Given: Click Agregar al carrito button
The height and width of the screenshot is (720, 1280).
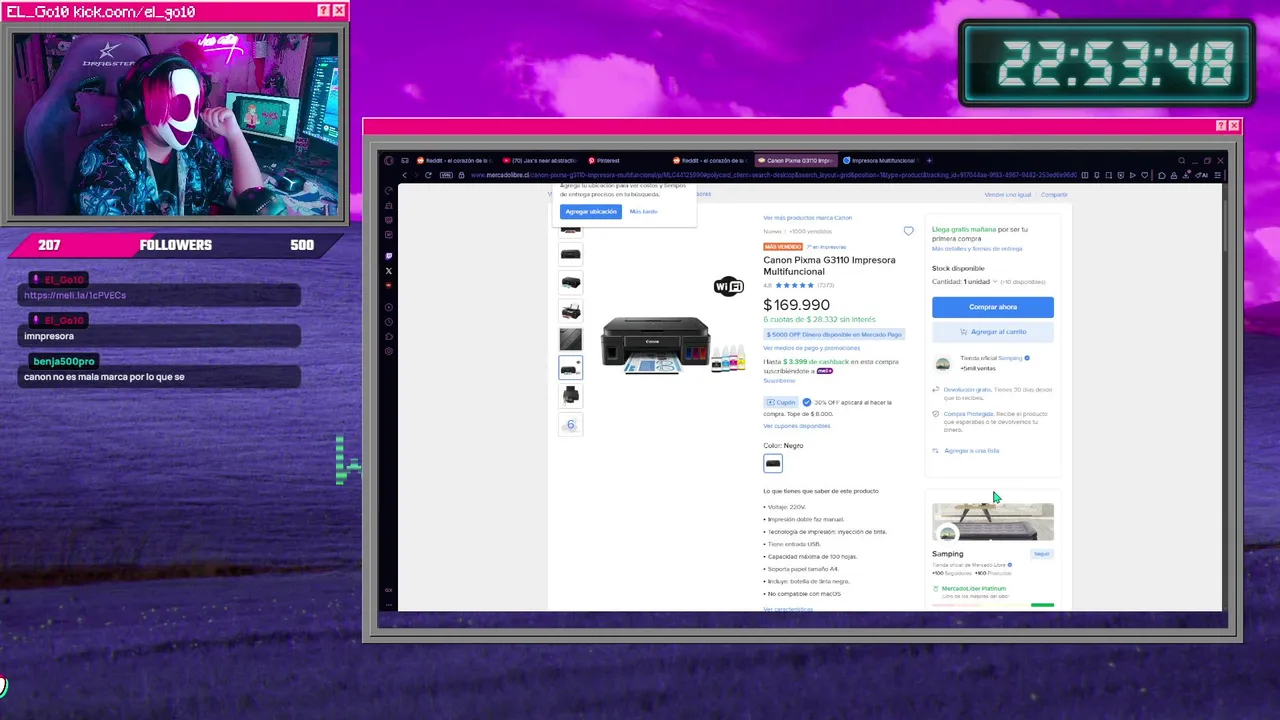Looking at the screenshot, I should tap(992, 331).
